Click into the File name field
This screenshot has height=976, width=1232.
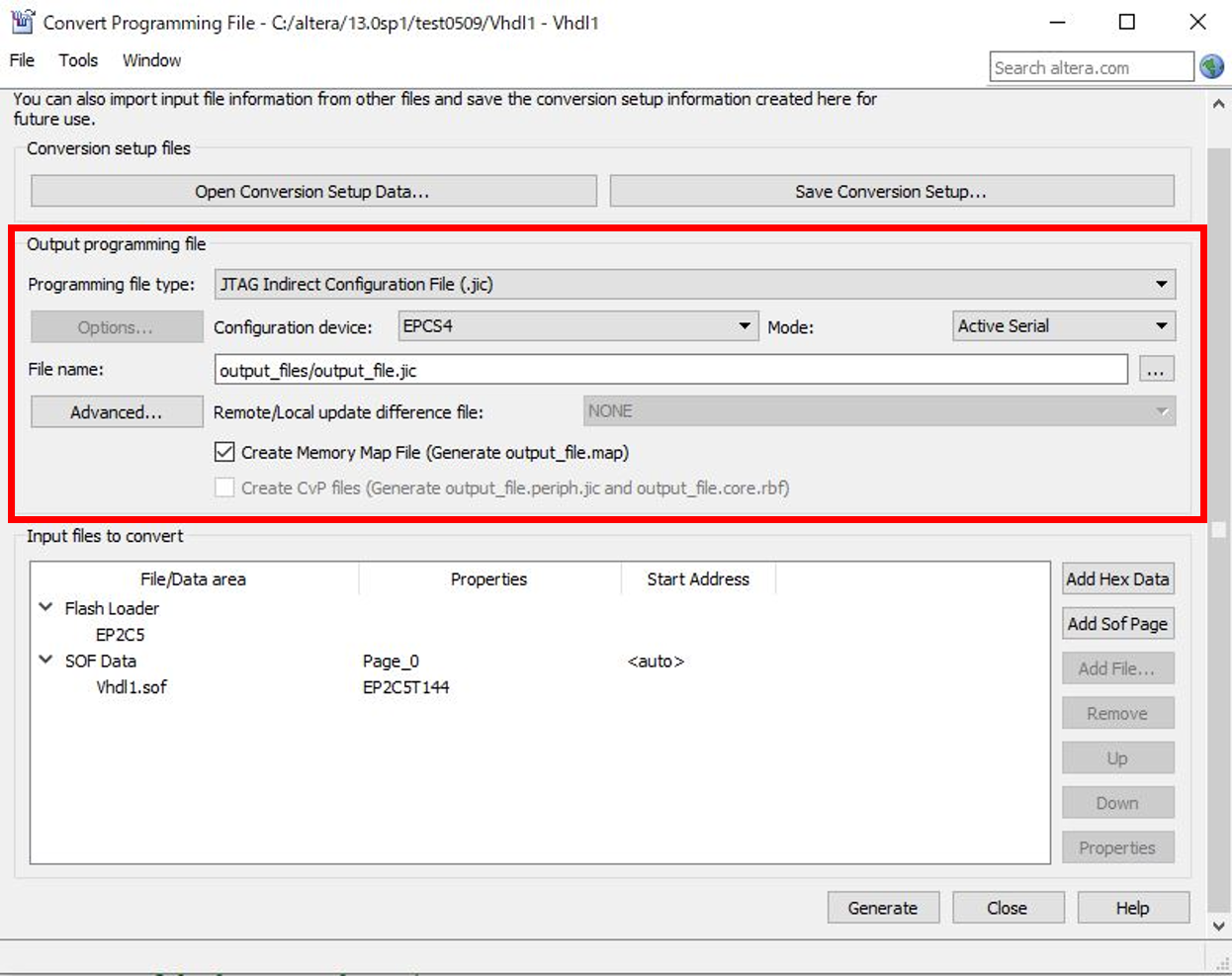(x=670, y=370)
